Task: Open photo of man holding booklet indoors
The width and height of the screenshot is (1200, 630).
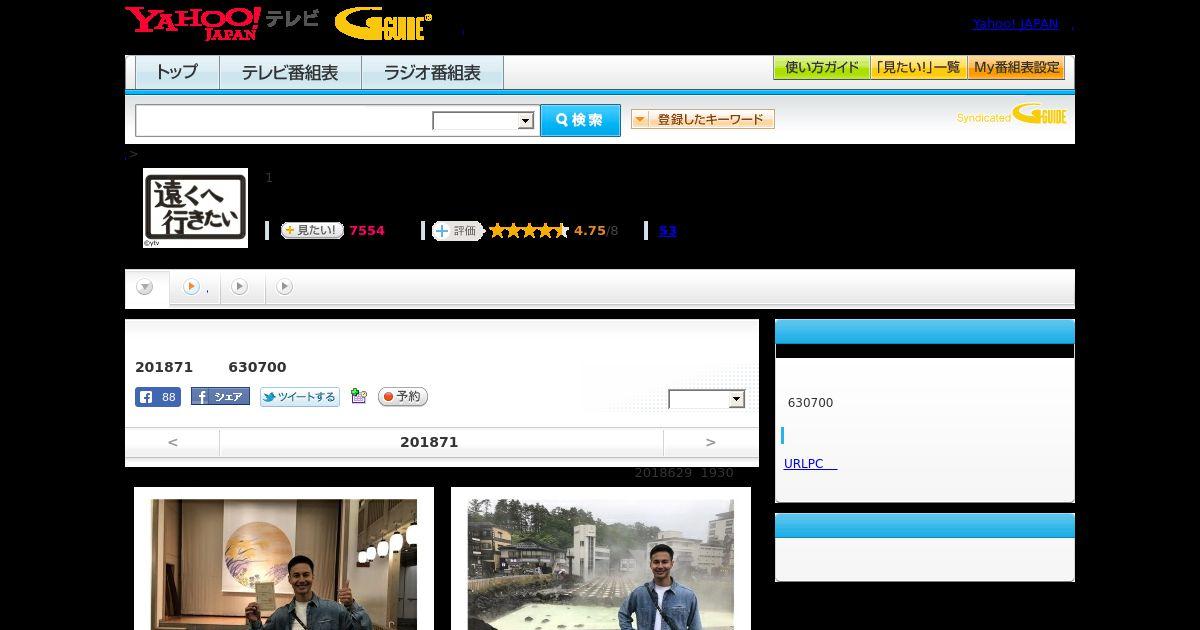Action: [284, 564]
